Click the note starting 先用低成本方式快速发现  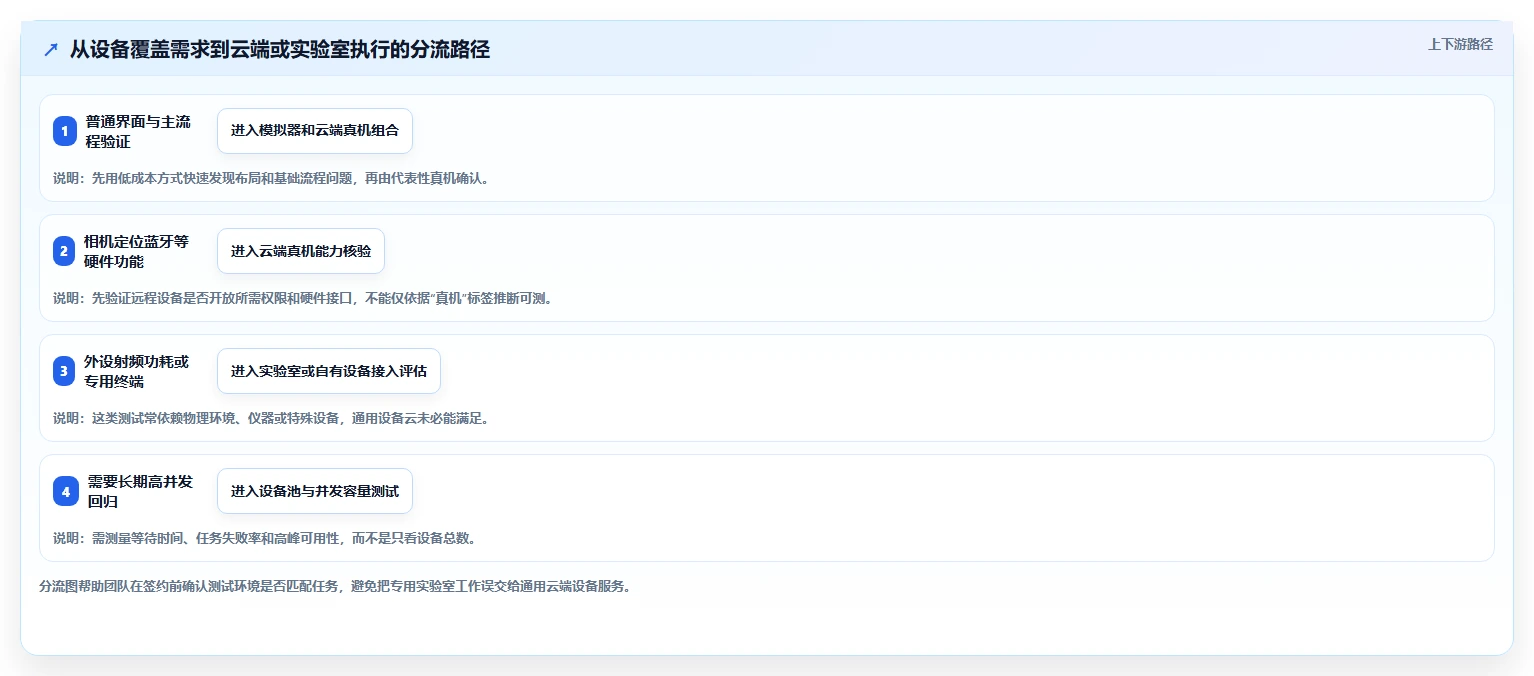271,178
